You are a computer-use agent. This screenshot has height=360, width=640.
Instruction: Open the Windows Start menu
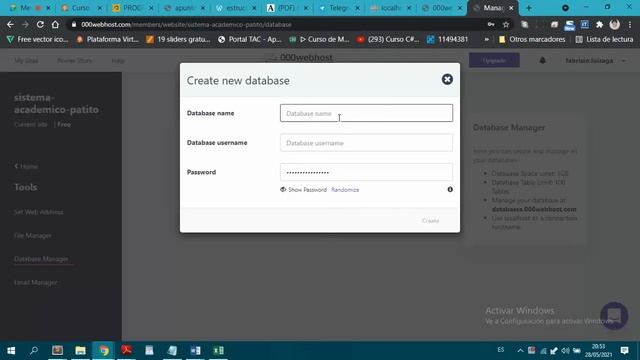pyautogui.click(x=11, y=351)
